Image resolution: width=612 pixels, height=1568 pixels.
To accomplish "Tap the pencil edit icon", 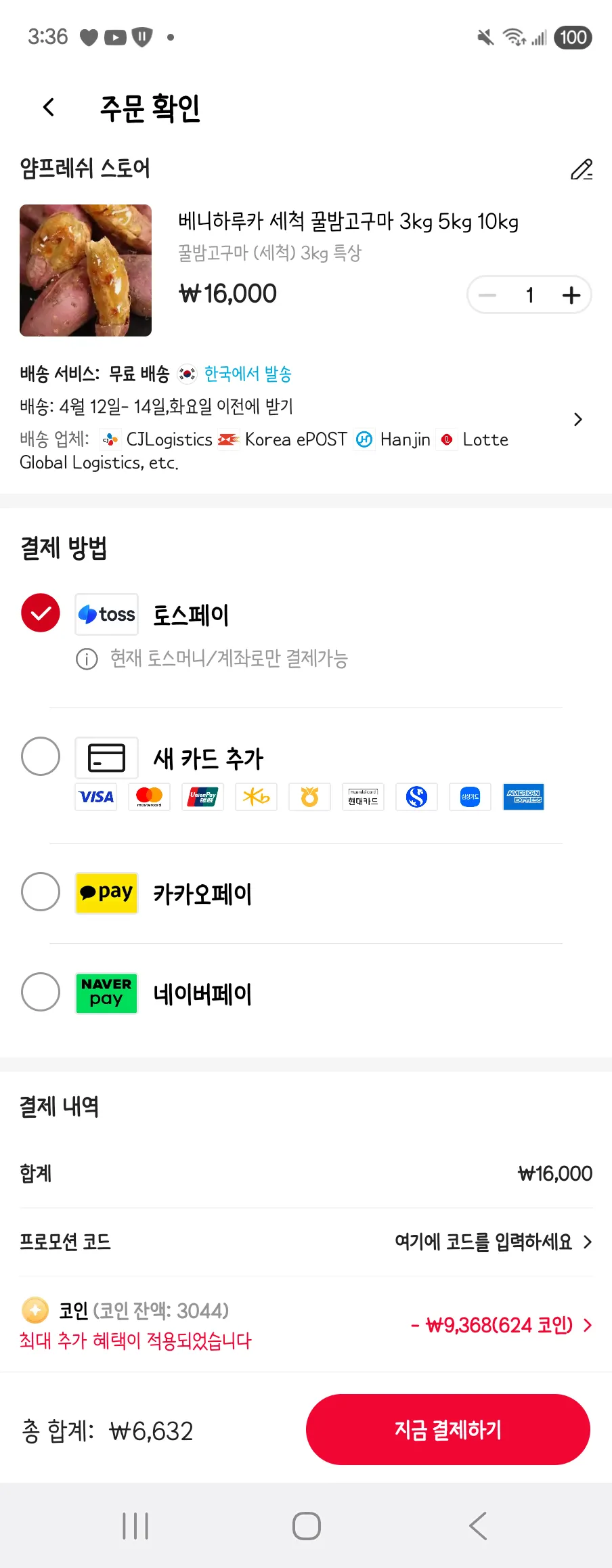I will point(581,169).
